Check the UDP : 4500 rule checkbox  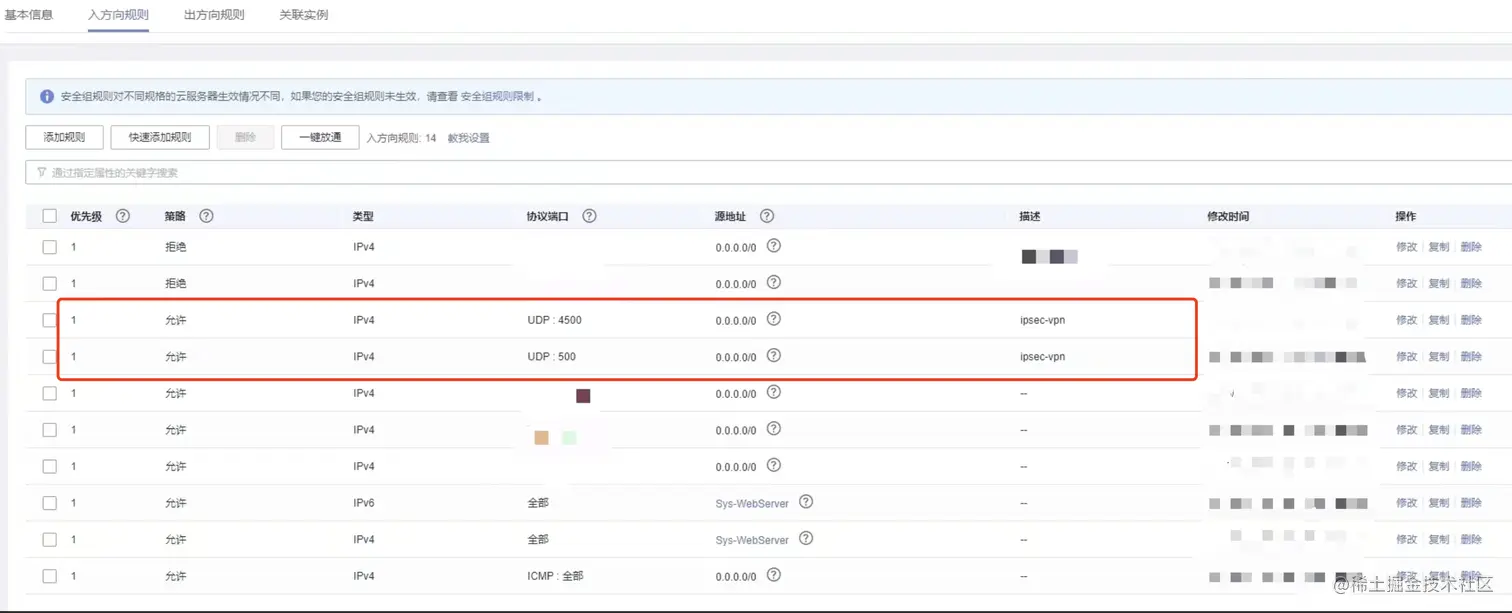50,320
